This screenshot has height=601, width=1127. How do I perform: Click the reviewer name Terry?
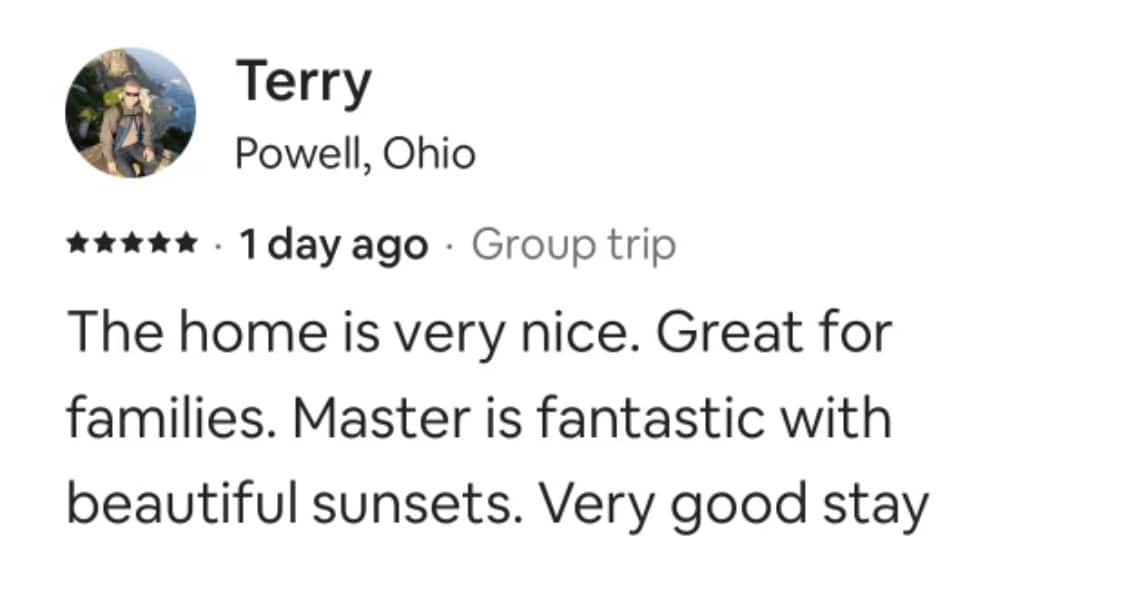(x=303, y=85)
